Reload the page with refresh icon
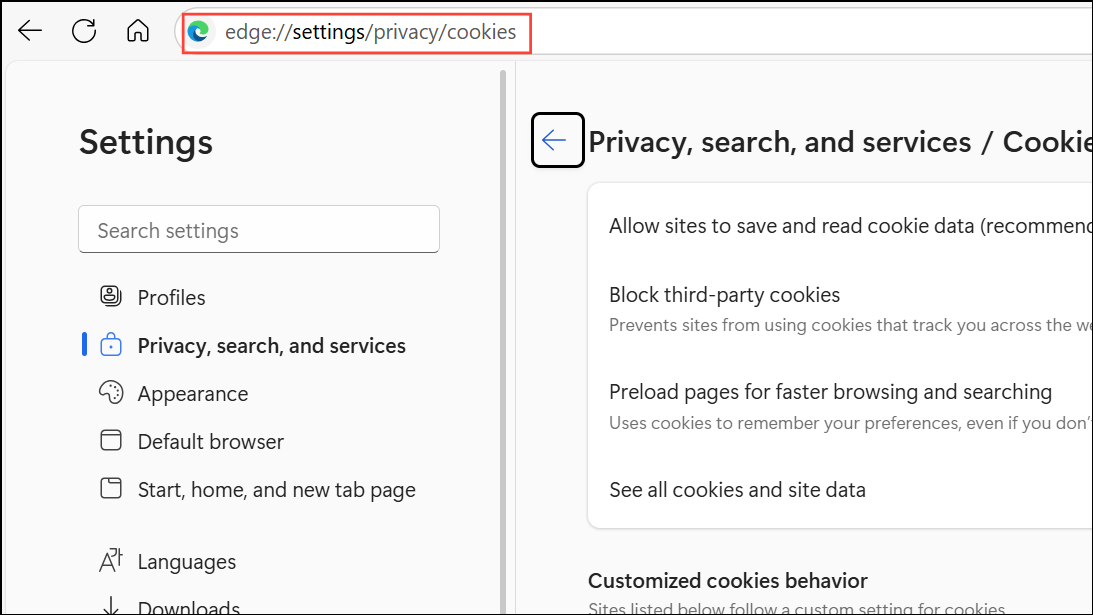Screen dimensions: 1093x615 coord(84,31)
